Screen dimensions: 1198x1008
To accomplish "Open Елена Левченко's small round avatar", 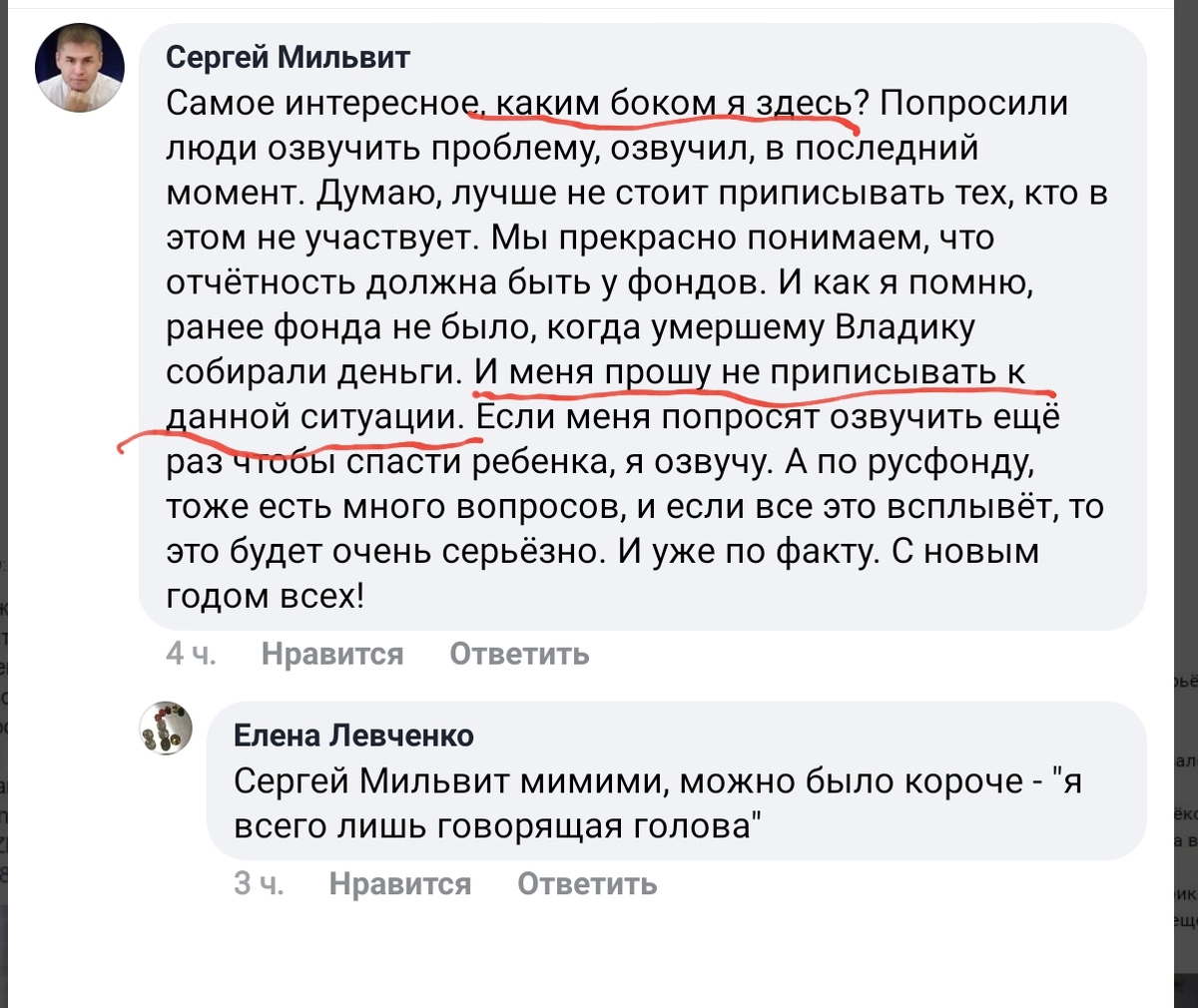I will 166,727.
